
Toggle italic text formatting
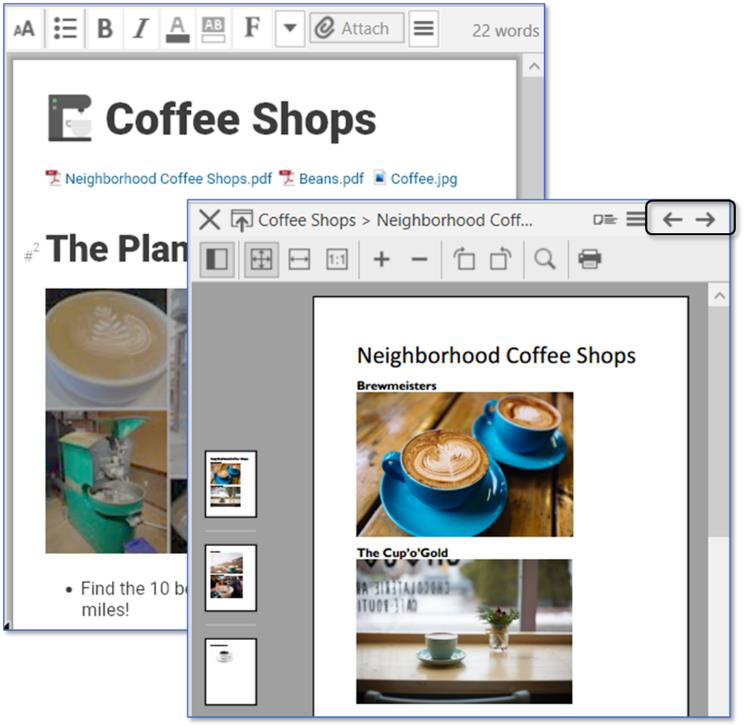pyautogui.click(x=141, y=29)
